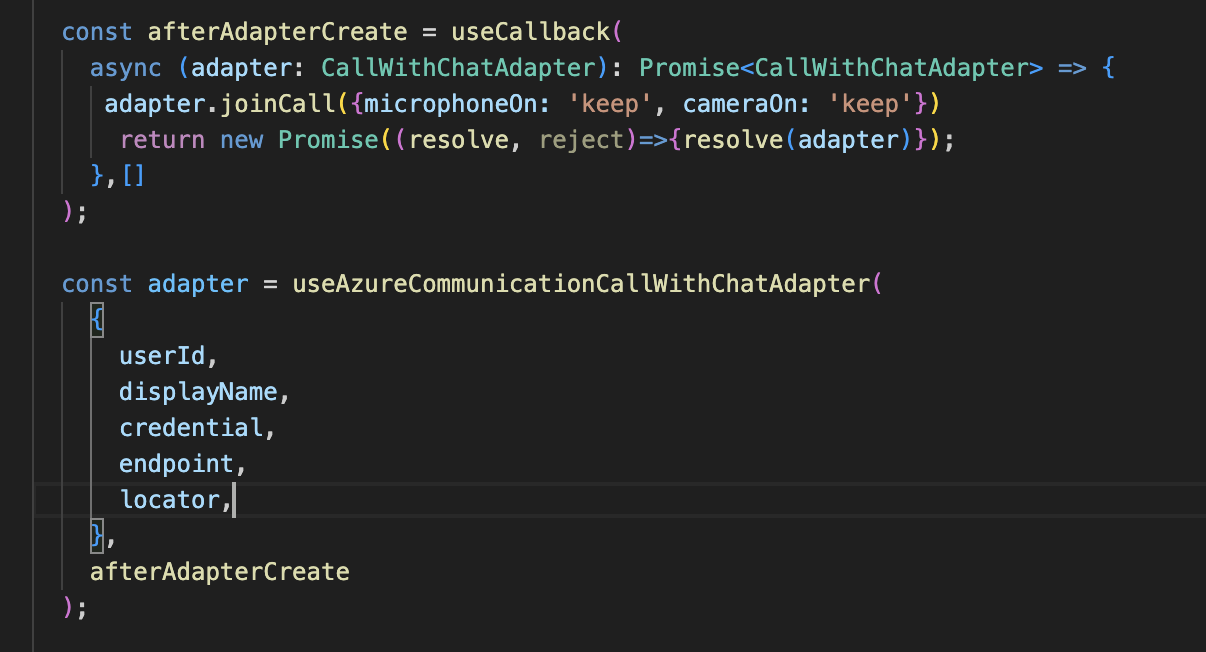The width and height of the screenshot is (1206, 652).
Task: Click the afterAdapterCreate constant declaration name
Action: pyautogui.click(x=277, y=32)
